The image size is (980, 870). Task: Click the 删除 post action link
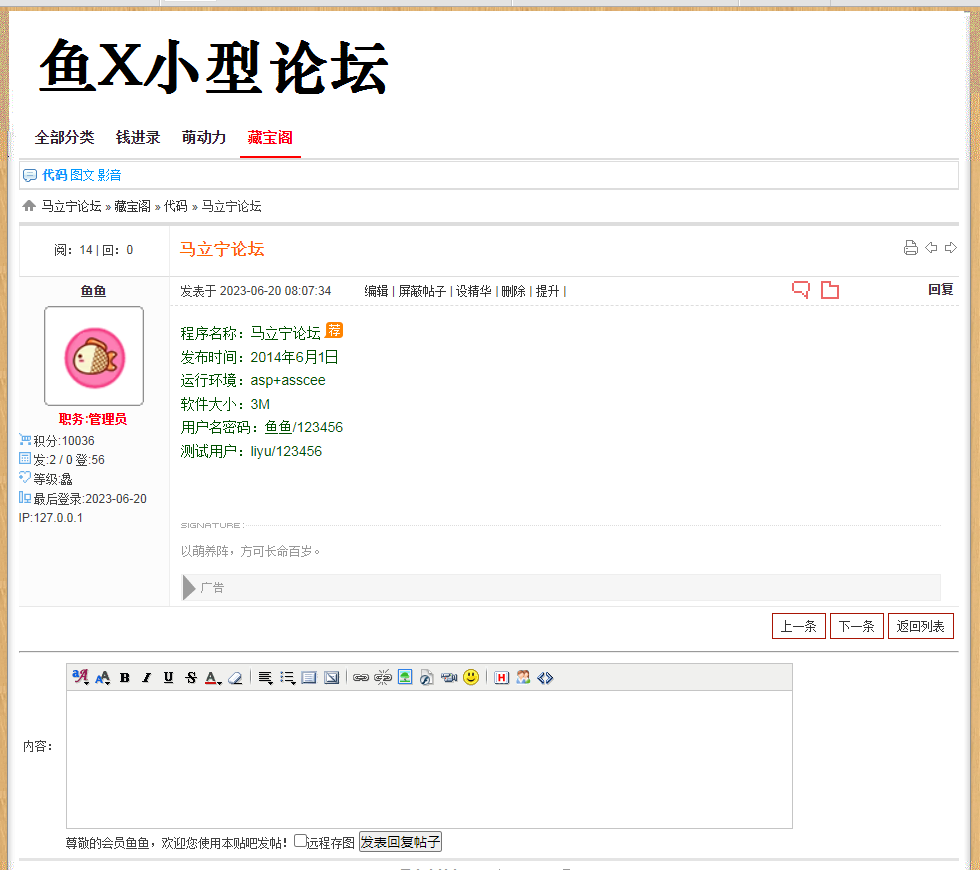514,291
